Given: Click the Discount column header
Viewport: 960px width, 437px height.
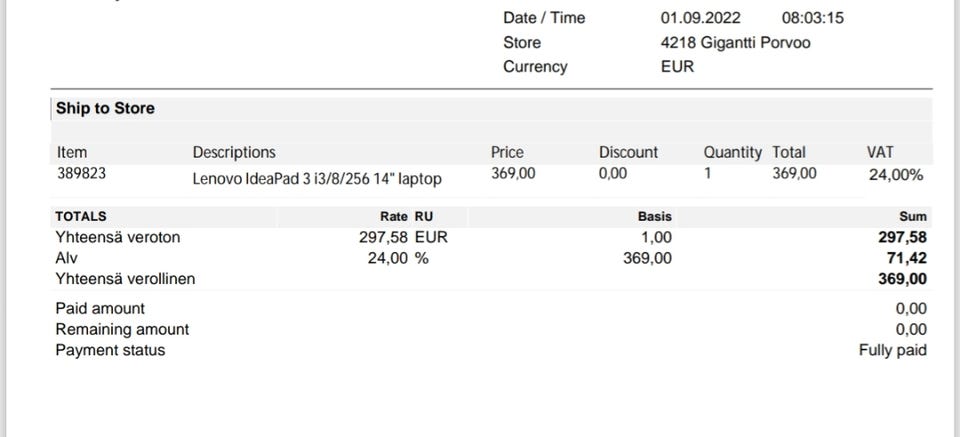Looking at the screenshot, I should click(x=628, y=152).
